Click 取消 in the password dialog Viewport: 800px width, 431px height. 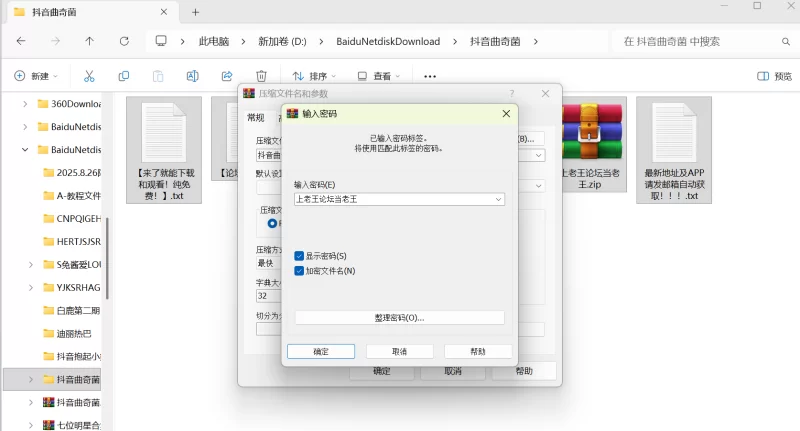[x=399, y=351]
